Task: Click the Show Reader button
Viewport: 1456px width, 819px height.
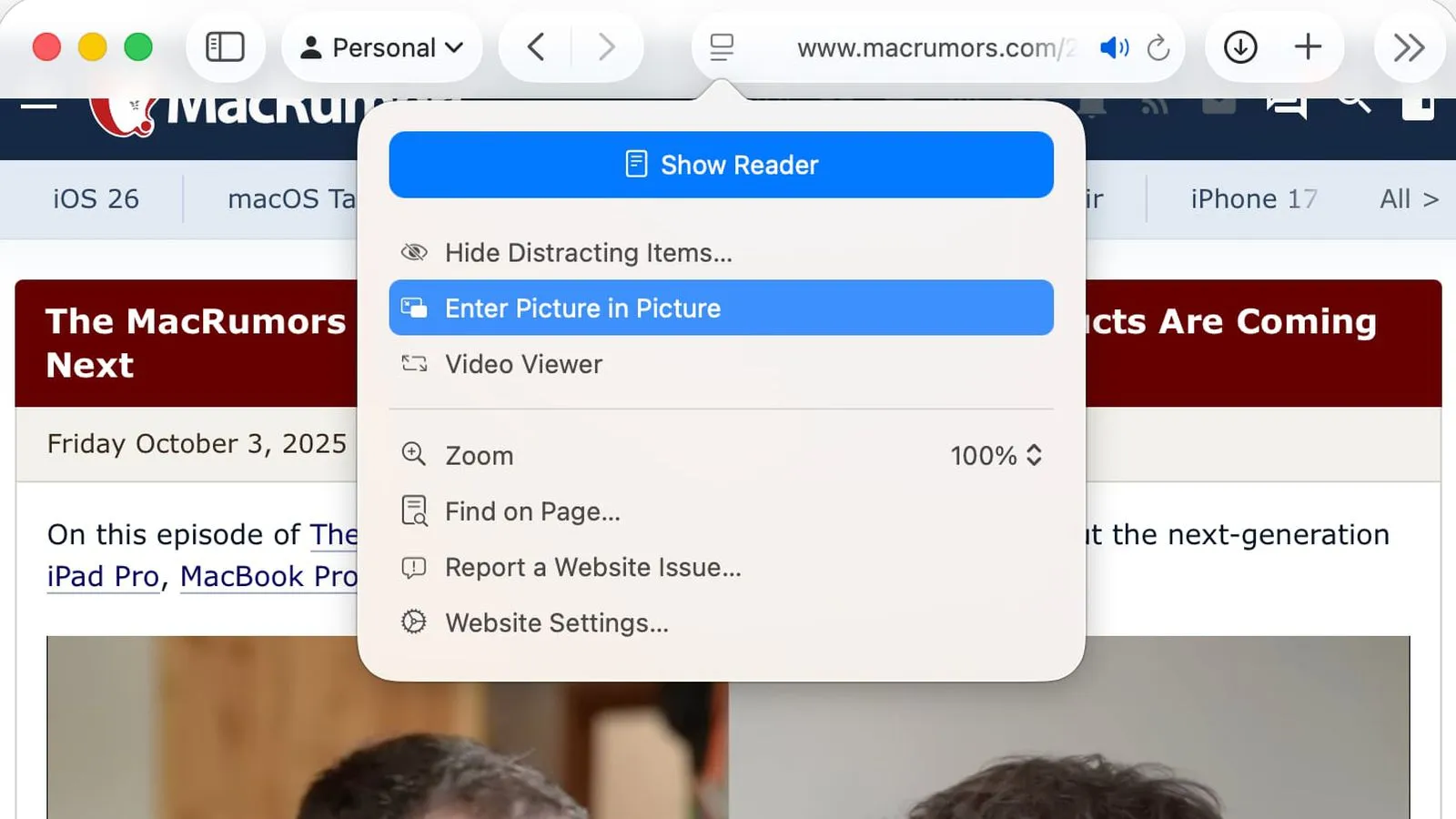Action: [x=721, y=165]
